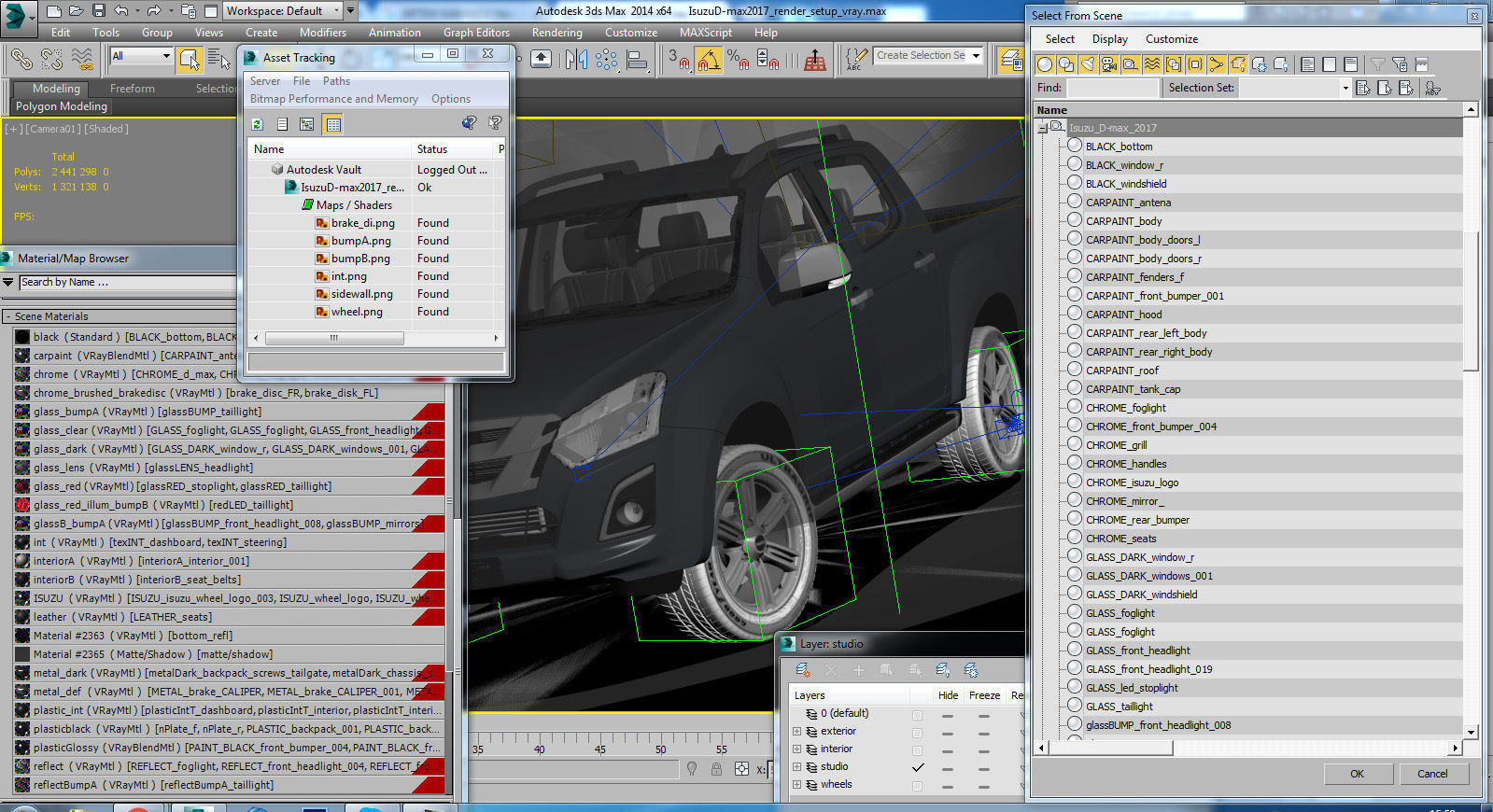Activate the Select Object tool
The height and width of the screenshot is (812, 1493).
(x=190, y=60)
